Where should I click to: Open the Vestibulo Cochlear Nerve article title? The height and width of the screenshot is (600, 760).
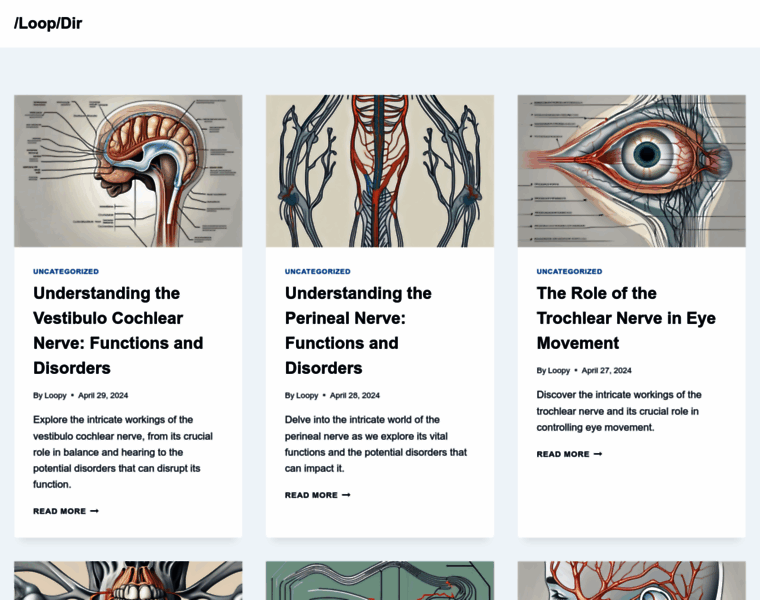point(118,331)
